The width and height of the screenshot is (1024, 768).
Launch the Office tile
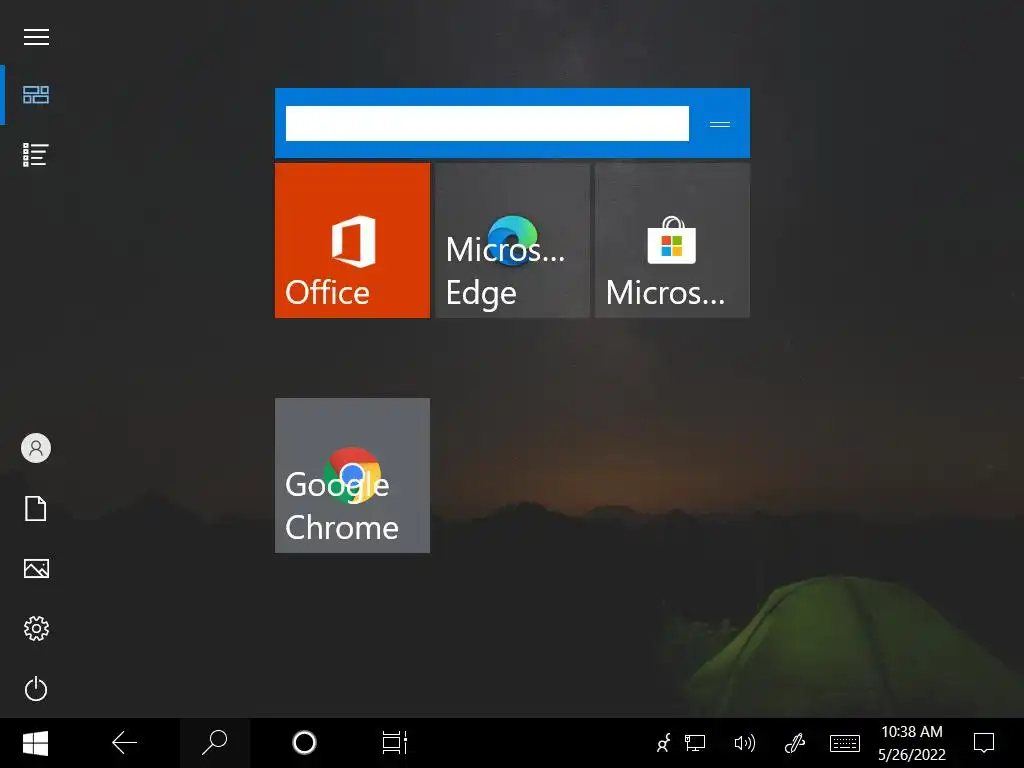coord(352,240)
